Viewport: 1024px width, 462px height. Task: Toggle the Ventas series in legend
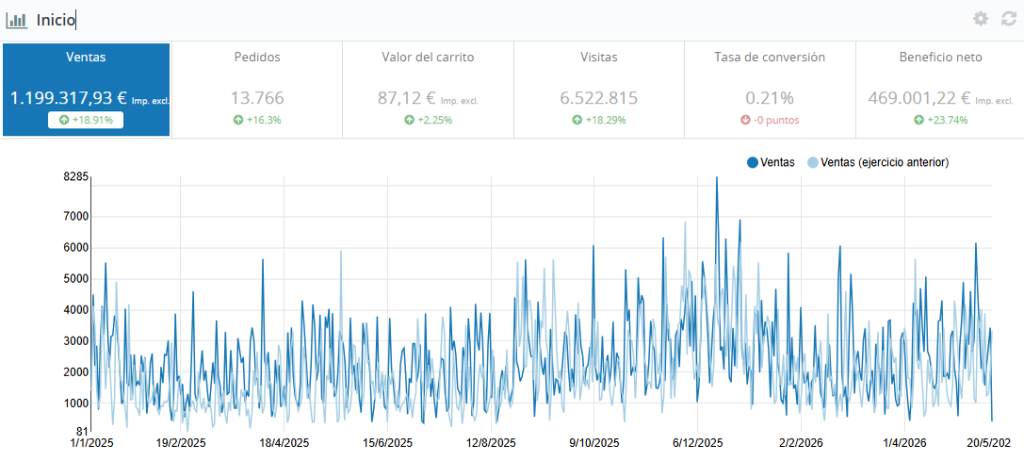[771, 163]
